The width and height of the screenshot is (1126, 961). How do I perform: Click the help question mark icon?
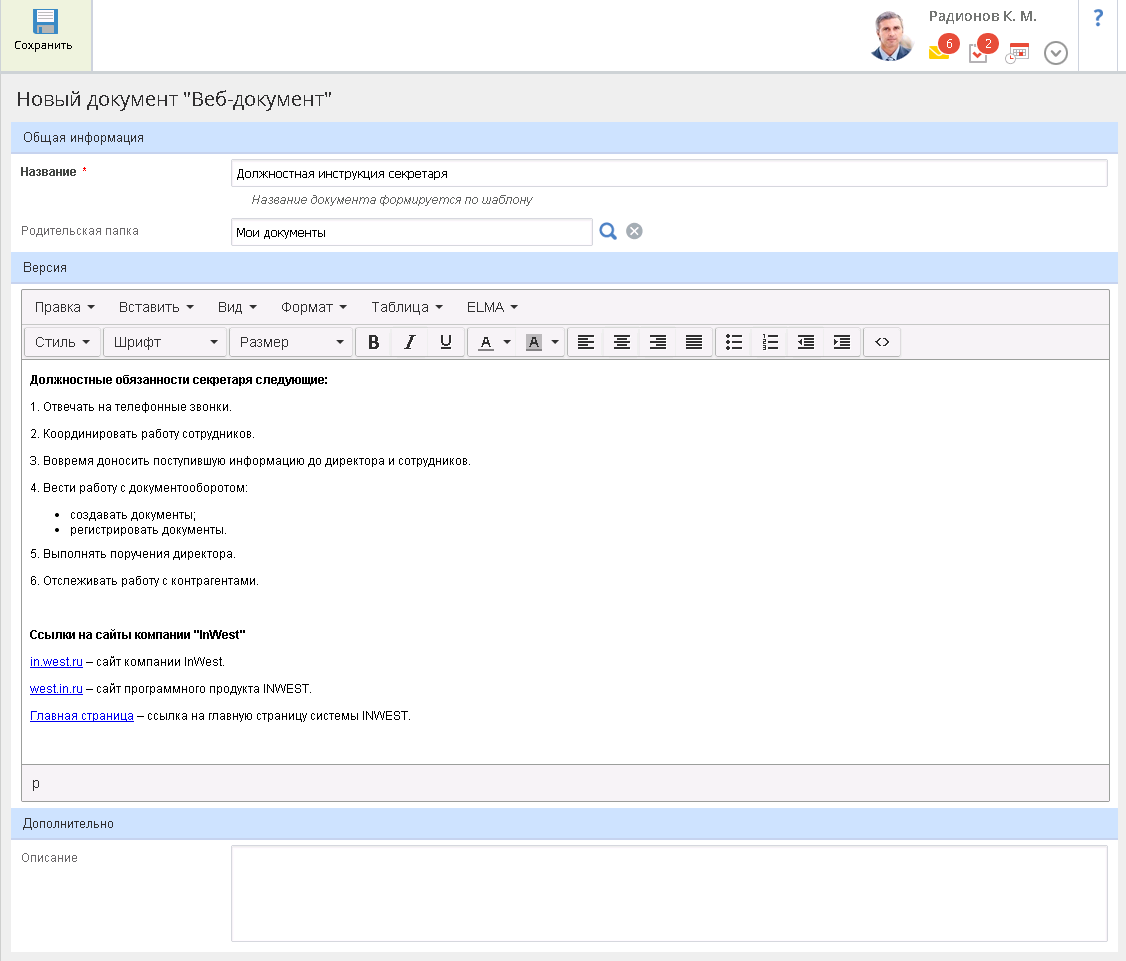coord(1098,18)
